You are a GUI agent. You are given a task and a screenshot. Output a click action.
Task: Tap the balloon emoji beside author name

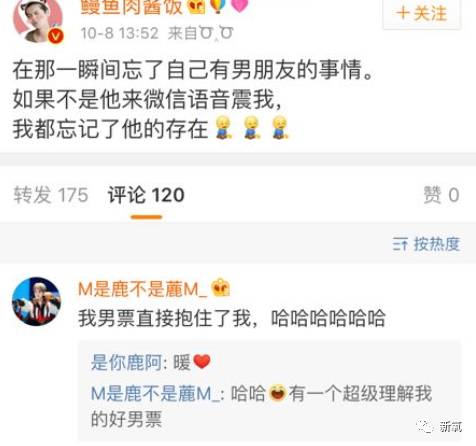coord(218,6)
